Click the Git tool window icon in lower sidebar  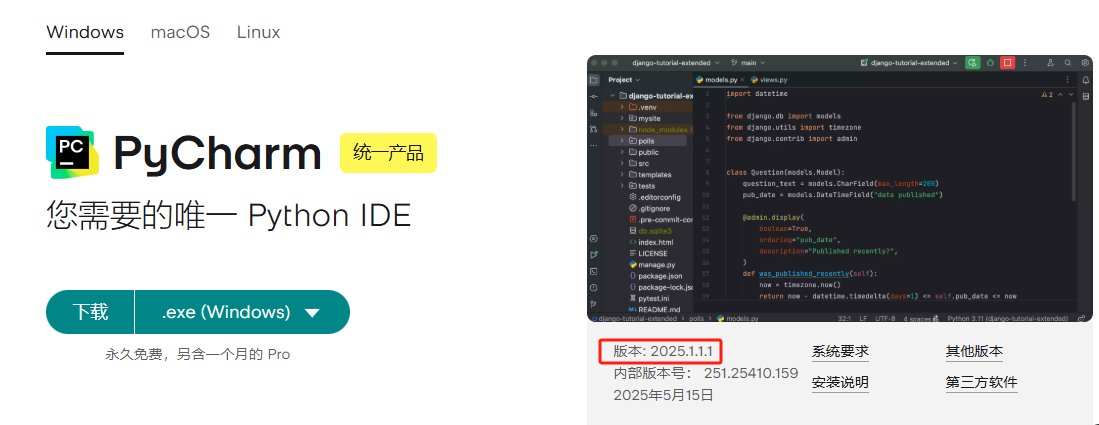(594, 304)
